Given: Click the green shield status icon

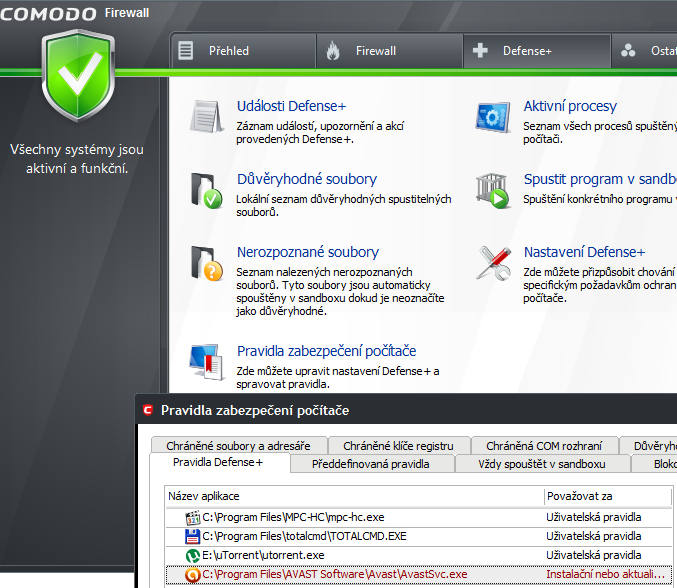Looking at the screenshot, I should (x=78, y=76).
